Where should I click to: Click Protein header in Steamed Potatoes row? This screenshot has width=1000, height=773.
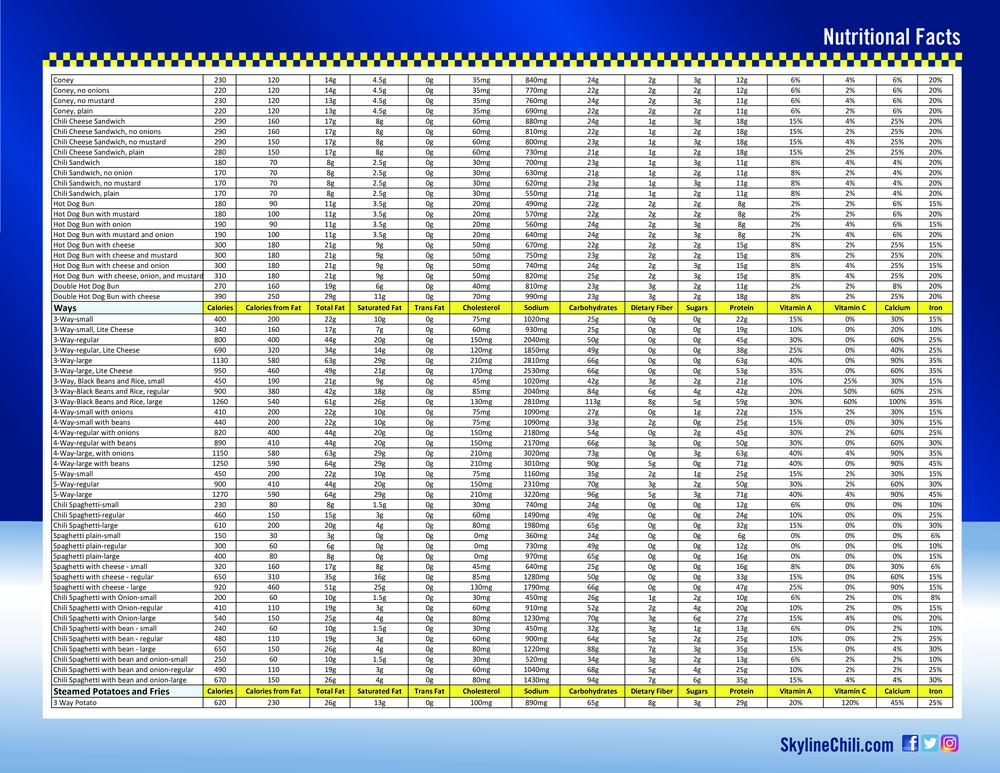(741, 691)
